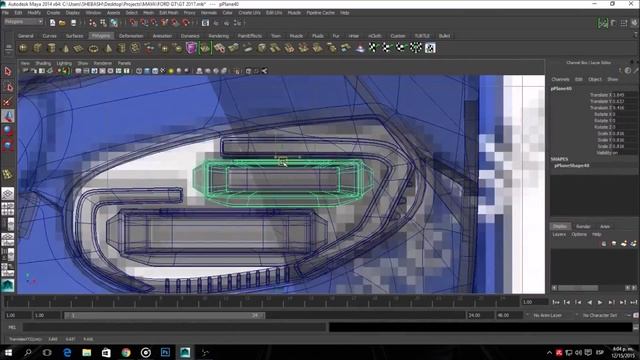Click the first checkered UV shelf icon
Viewport: 640px width, 360px height.
click(x=373, y=48)
